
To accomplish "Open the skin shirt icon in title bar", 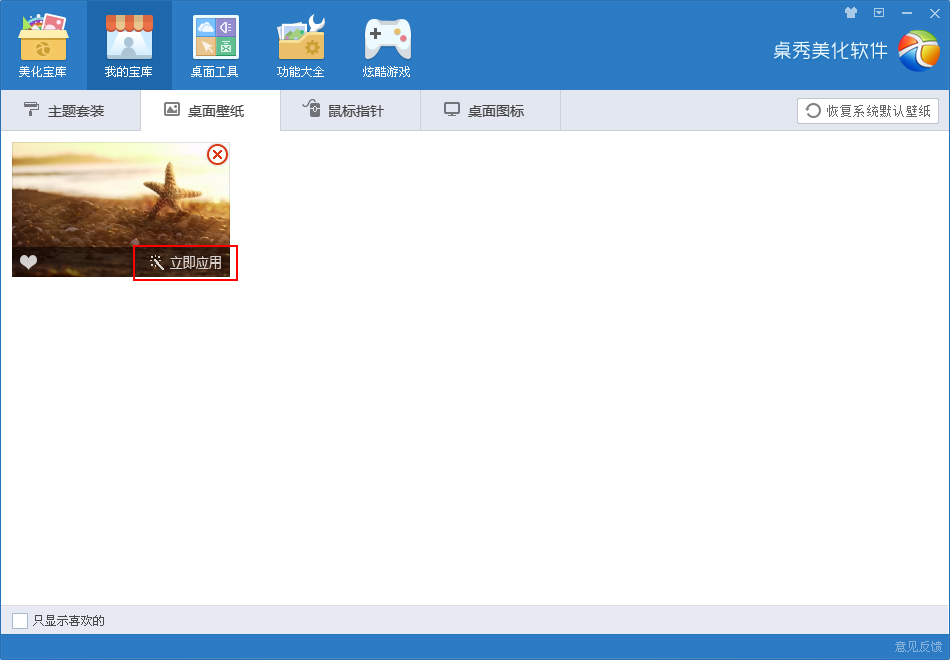I will [x=851, y=13].
